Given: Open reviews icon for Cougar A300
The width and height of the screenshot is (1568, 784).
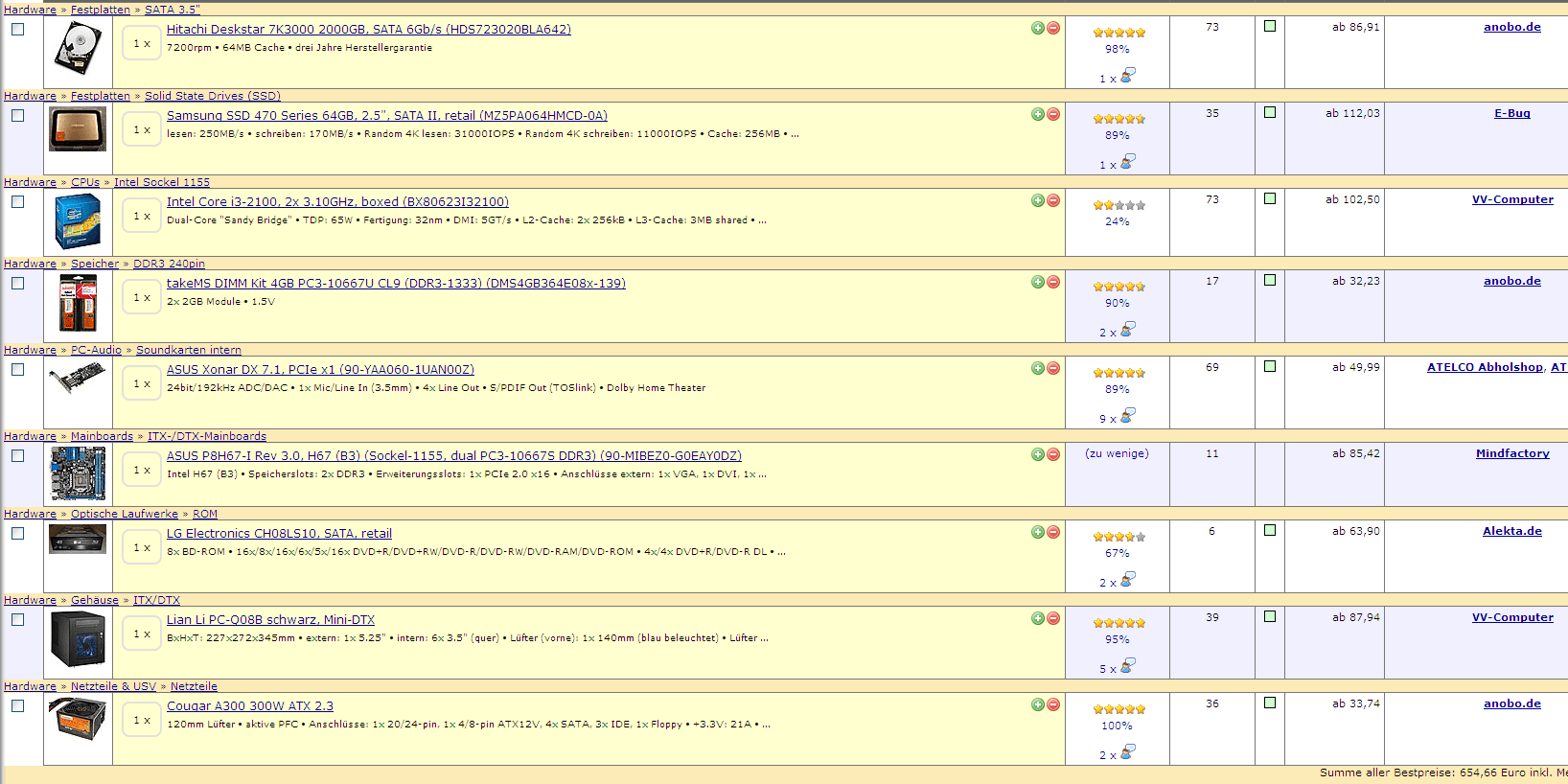Looking at the screenshot, I should [1128, 751].
